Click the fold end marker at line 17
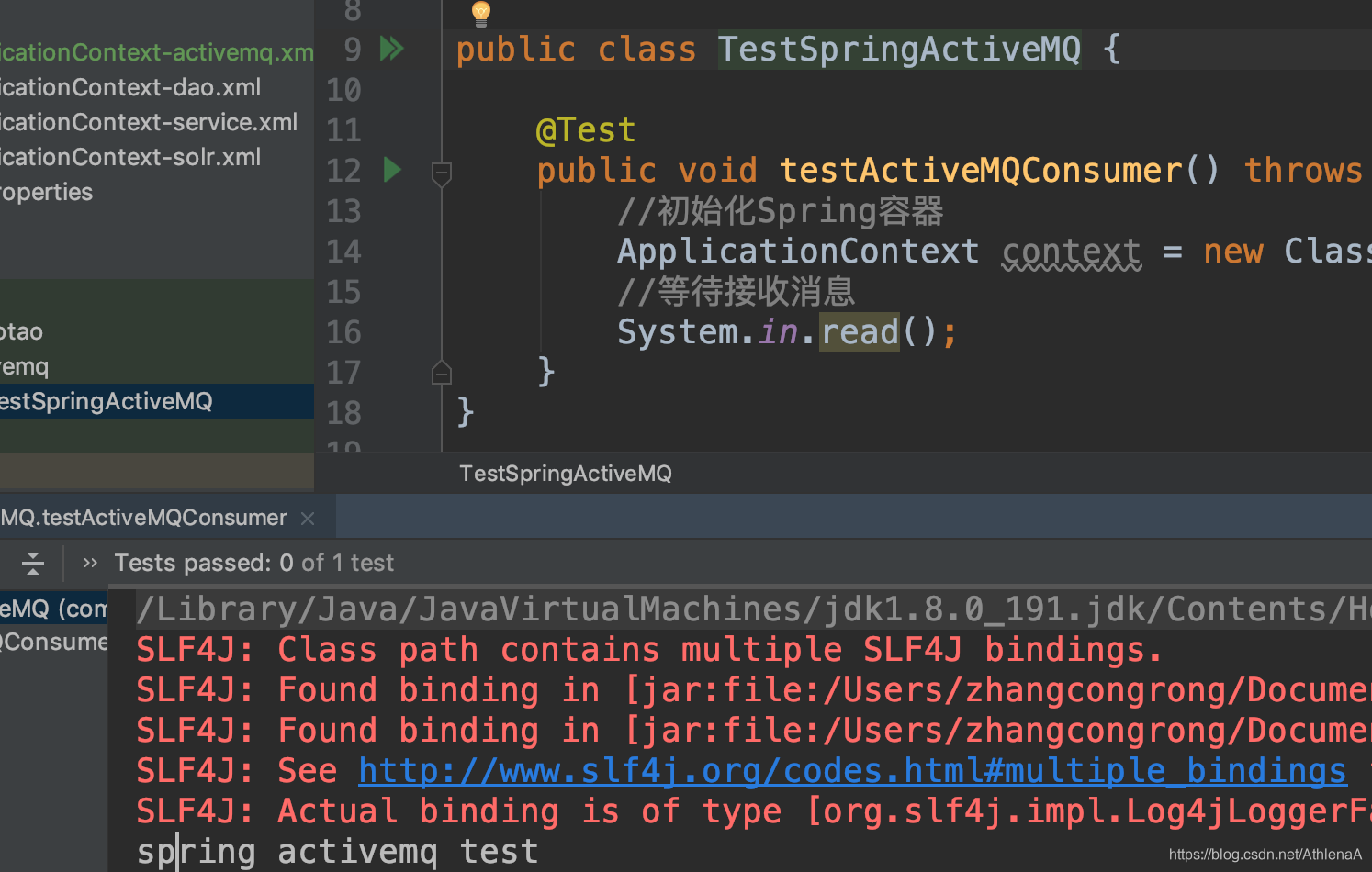The height and width of the screenshot is (872, 1372). click(x=442, y=373)
